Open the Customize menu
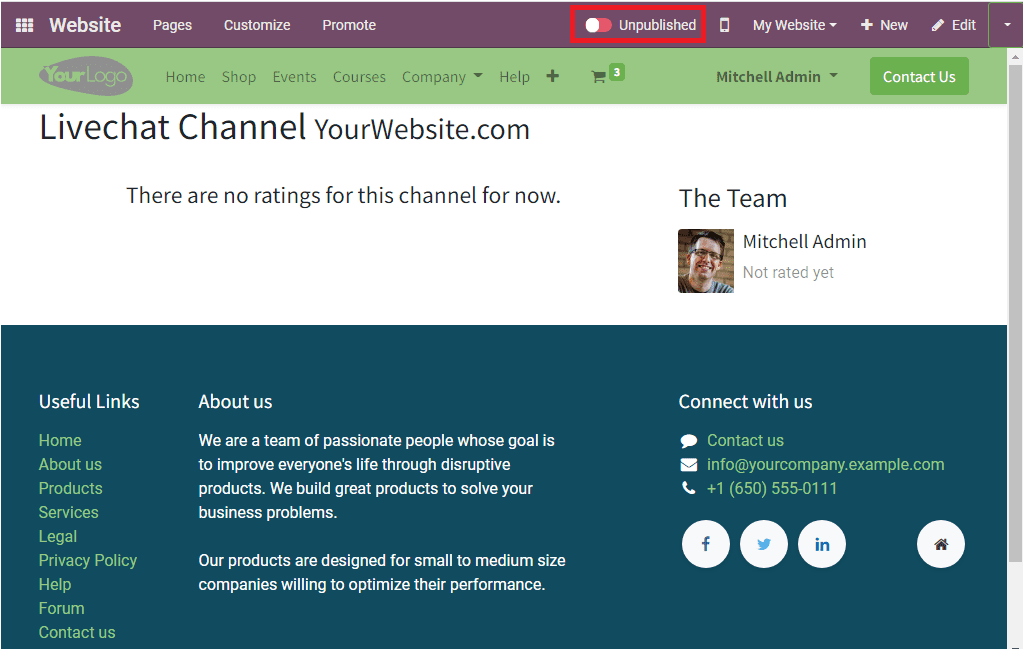 pos(257,25)
